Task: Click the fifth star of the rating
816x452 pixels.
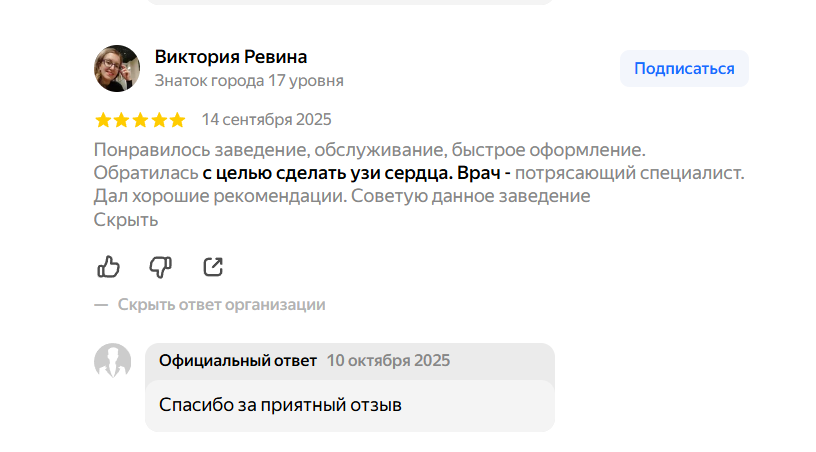Action: [x=177, y=120]
